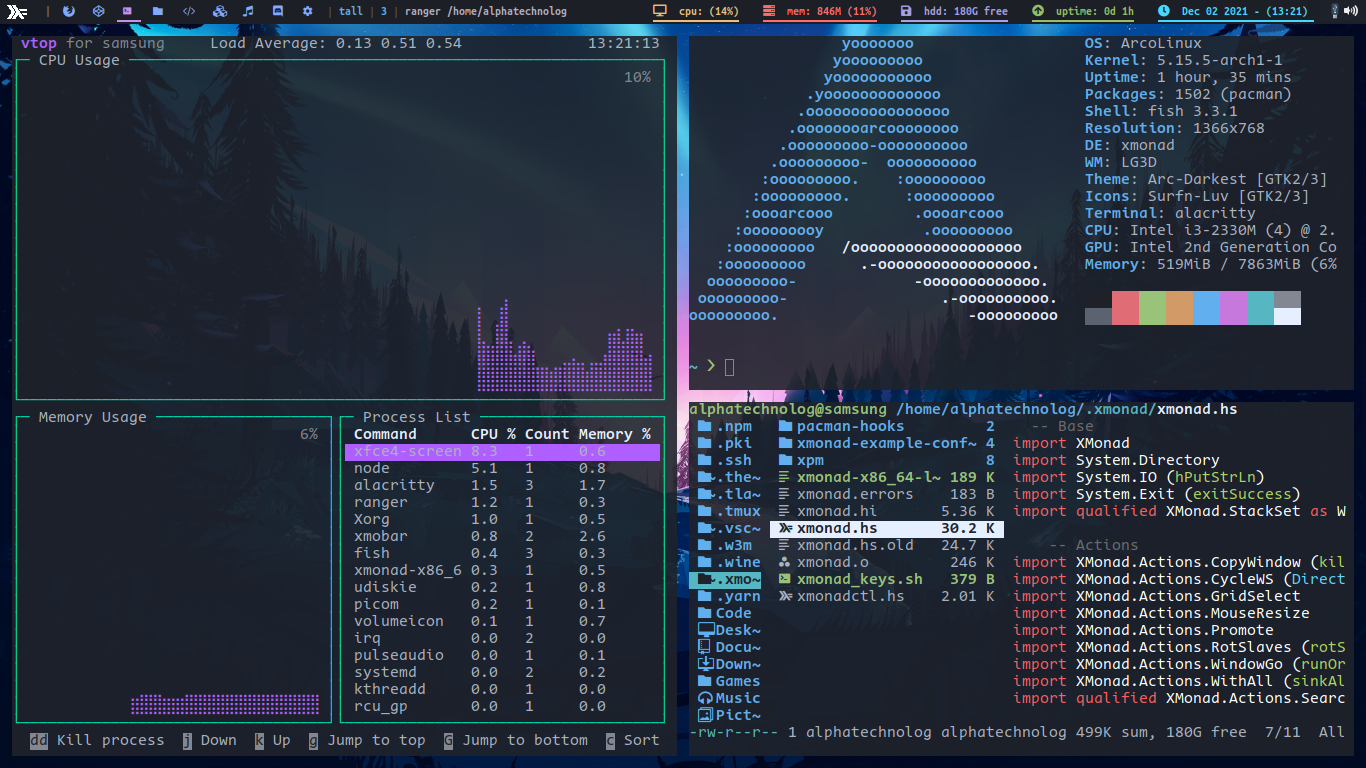The width and height of the screenshot is (1366, 768).
Task: Click the dd Kill process hint in vtop
Action: click(x=96, y=740)
